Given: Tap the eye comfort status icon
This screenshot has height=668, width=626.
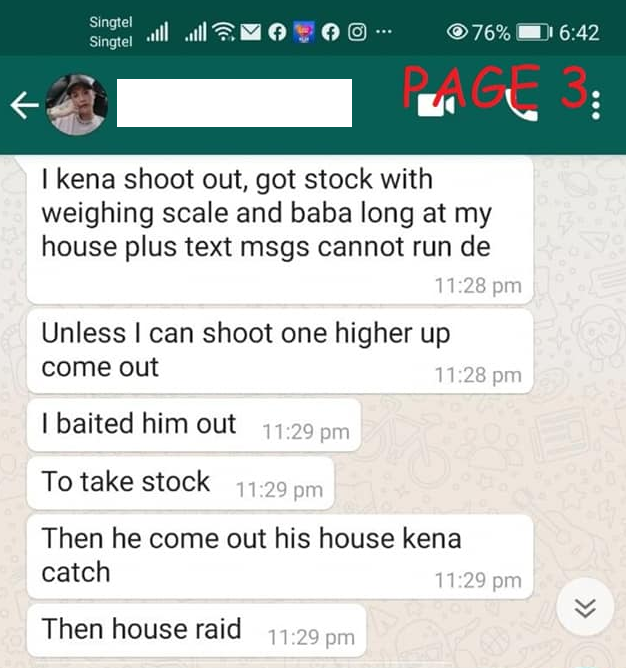Looking at the screenshot, I should 457,32.
